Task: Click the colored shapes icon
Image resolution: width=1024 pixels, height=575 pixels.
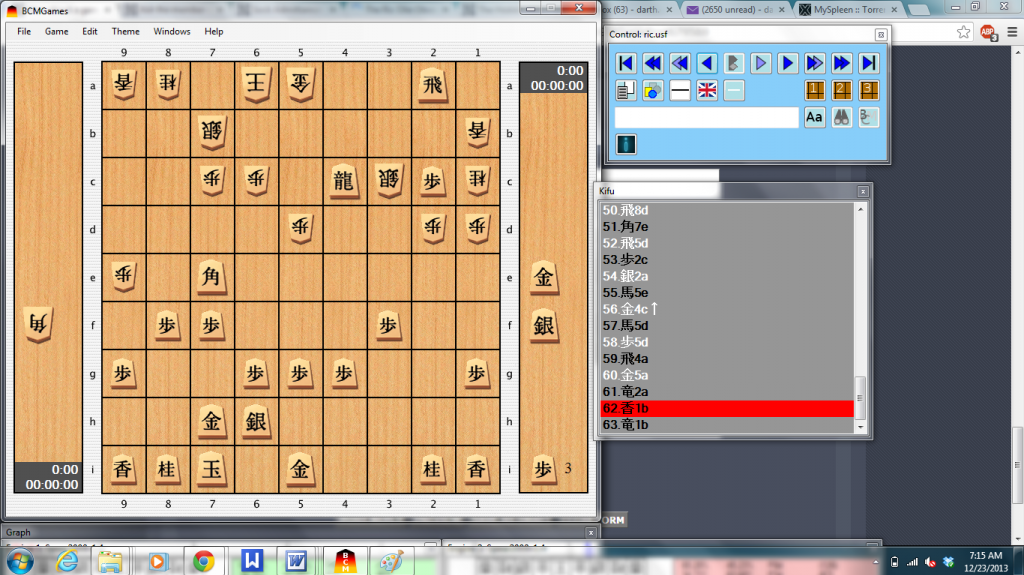Action: pos(652,90)
